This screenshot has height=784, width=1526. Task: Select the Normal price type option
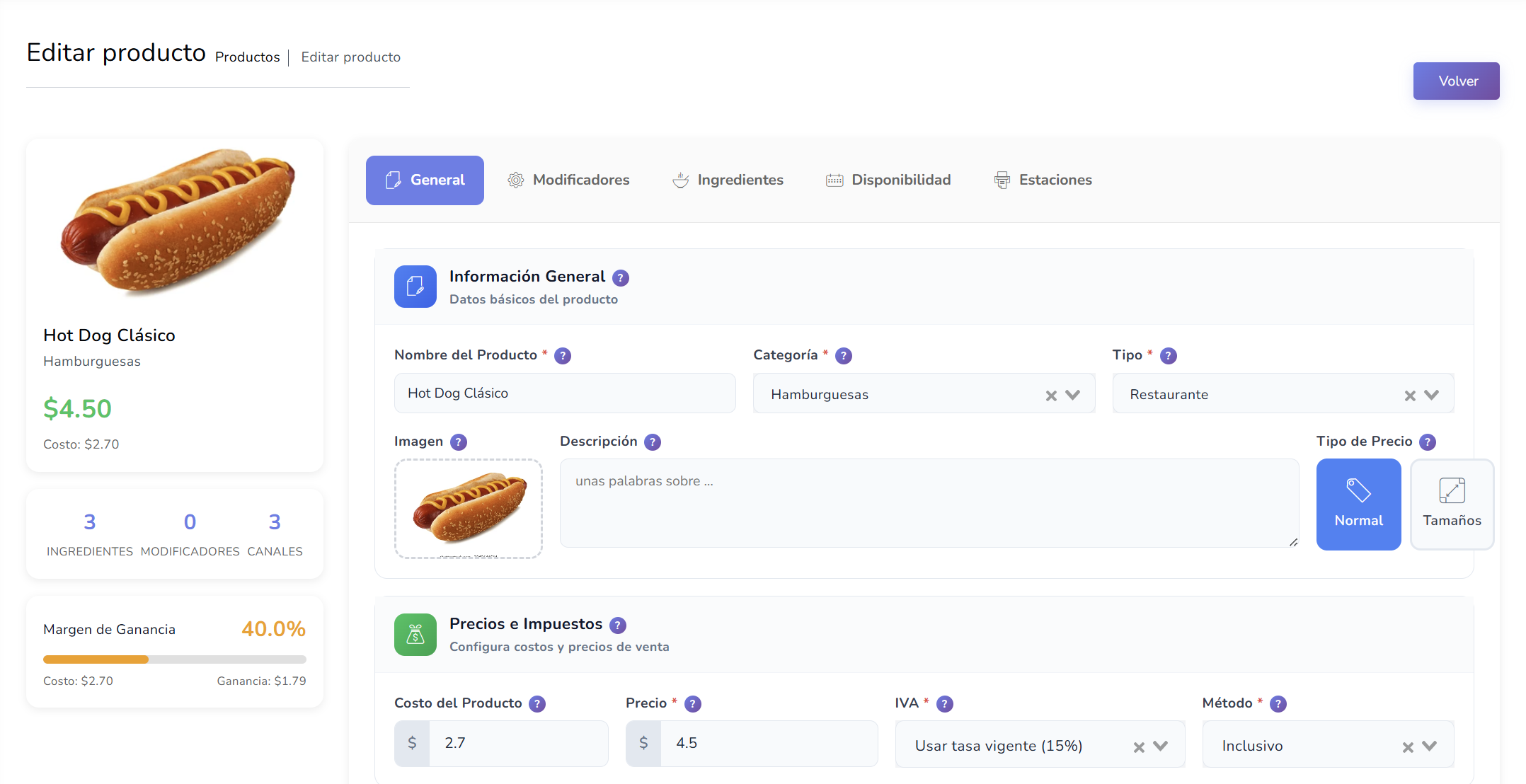(1358, 504)
